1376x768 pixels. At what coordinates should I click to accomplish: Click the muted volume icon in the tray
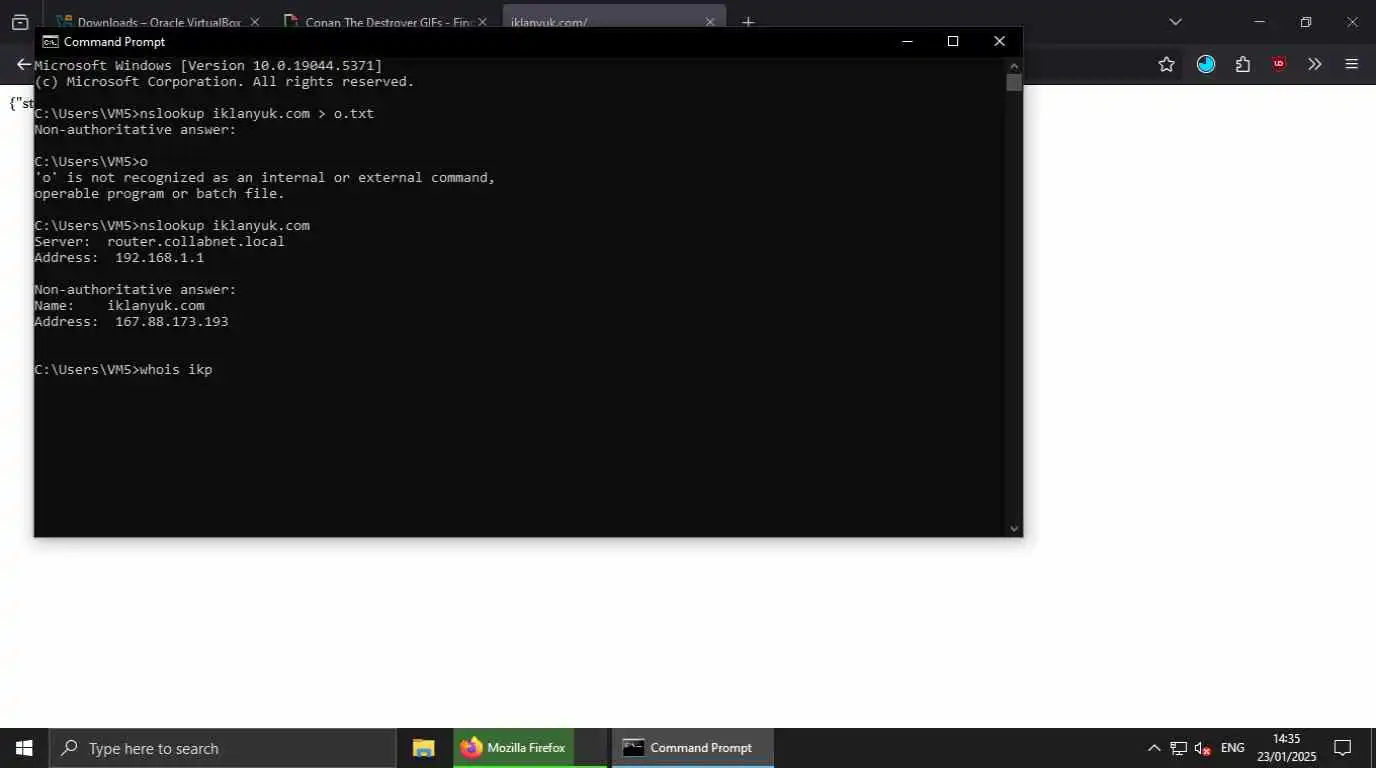point(1203,748)
